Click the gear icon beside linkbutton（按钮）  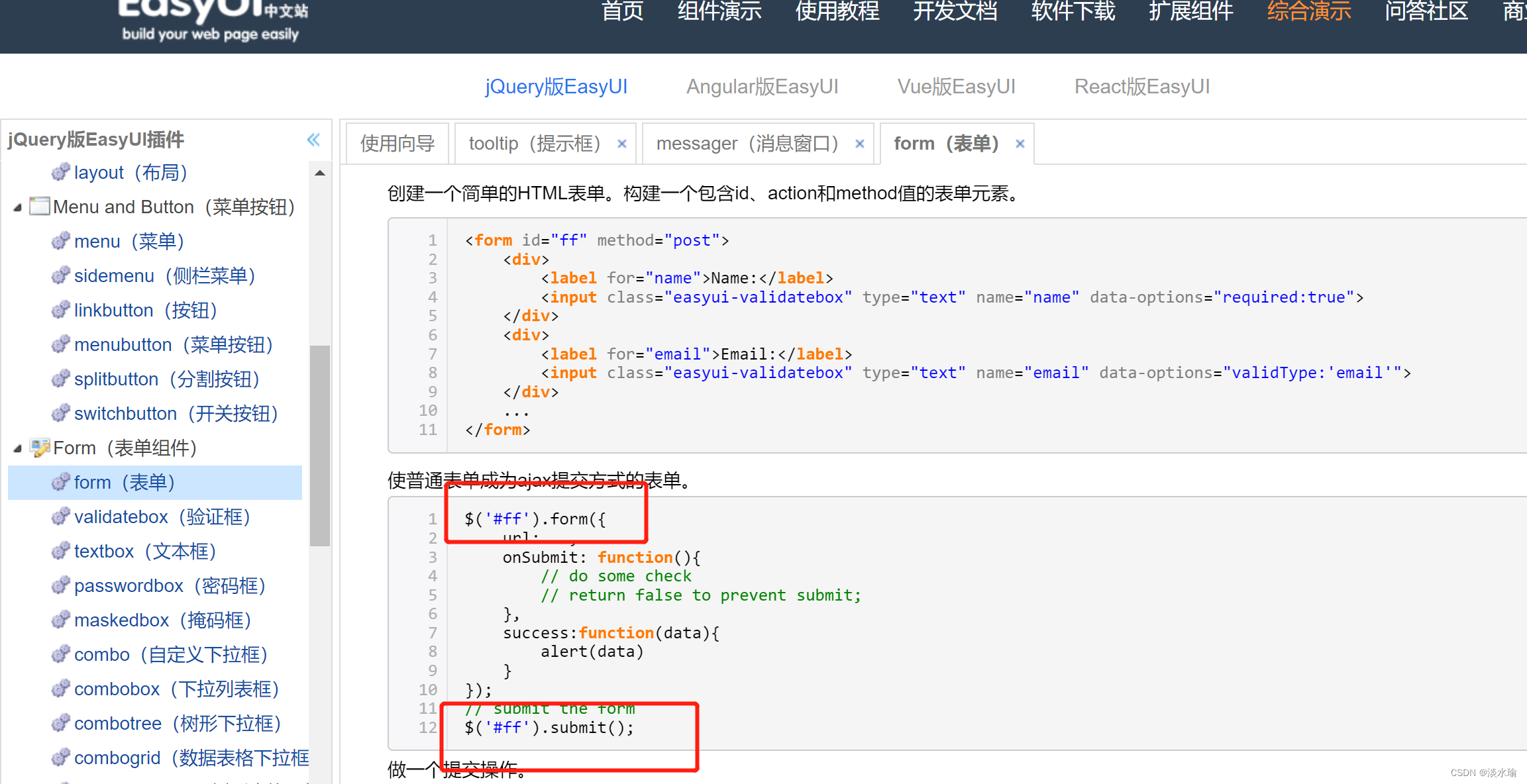coord(60,310)
